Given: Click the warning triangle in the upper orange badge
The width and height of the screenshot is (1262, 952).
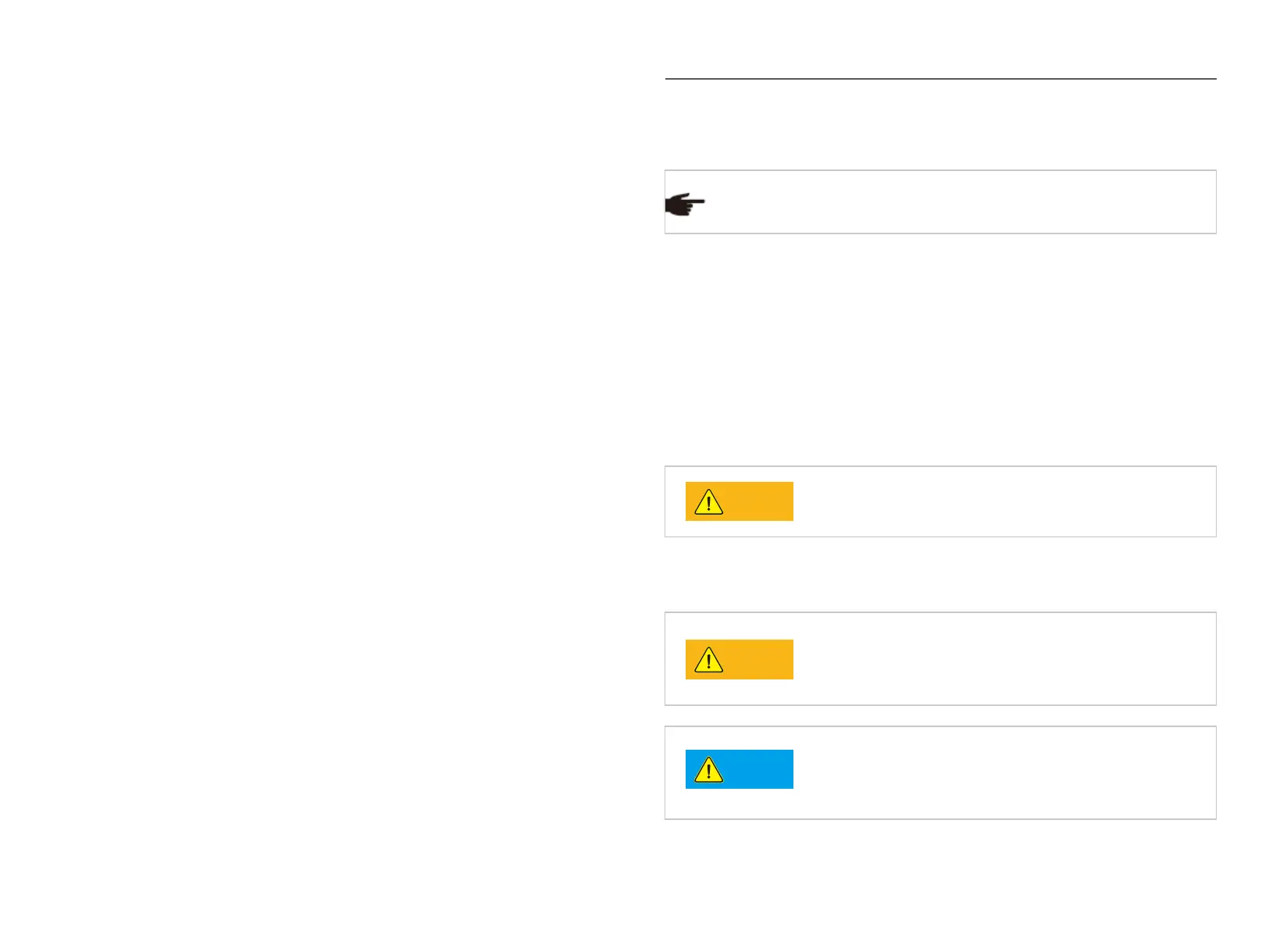Looking at the screenshot, I should tap(708, 501).
